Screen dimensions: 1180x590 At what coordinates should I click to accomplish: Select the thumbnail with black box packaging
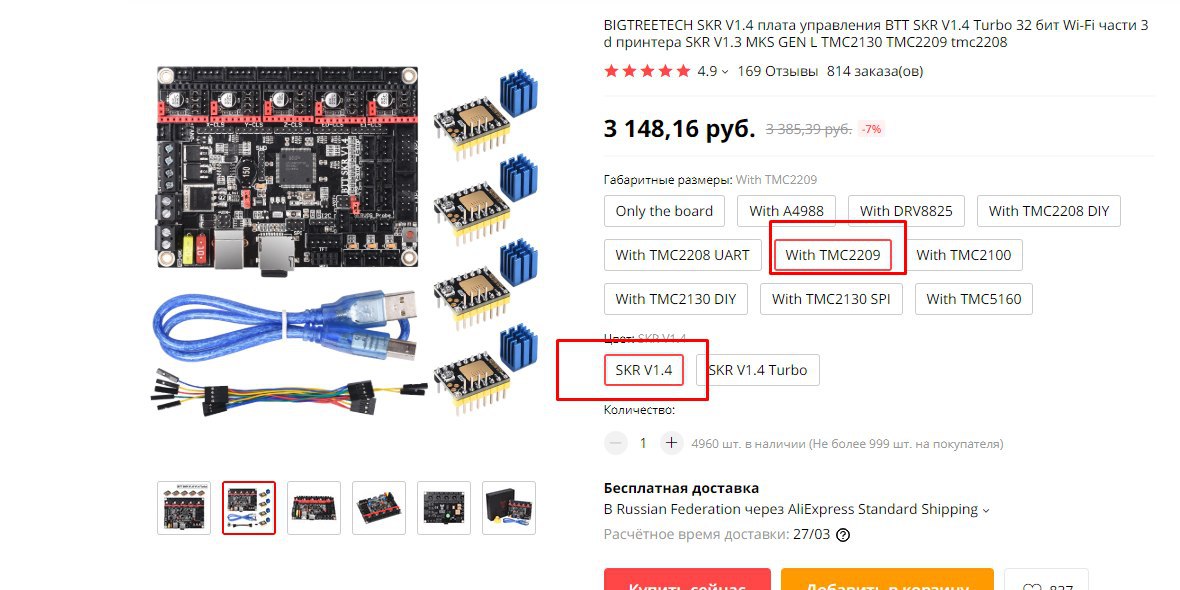click(509, 508)
